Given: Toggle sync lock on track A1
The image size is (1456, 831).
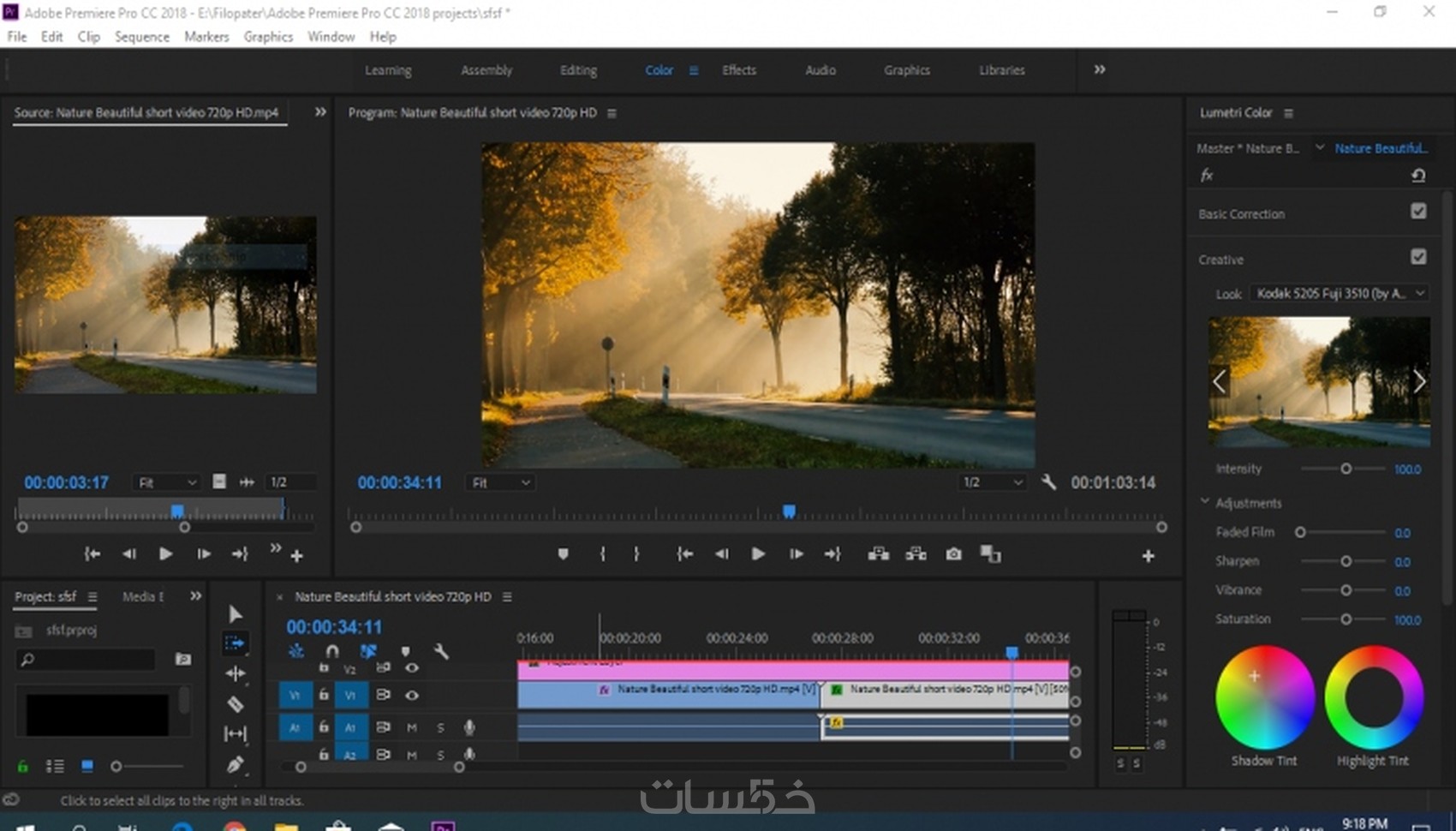Looking at the screenshot, I should pos(383,727).
